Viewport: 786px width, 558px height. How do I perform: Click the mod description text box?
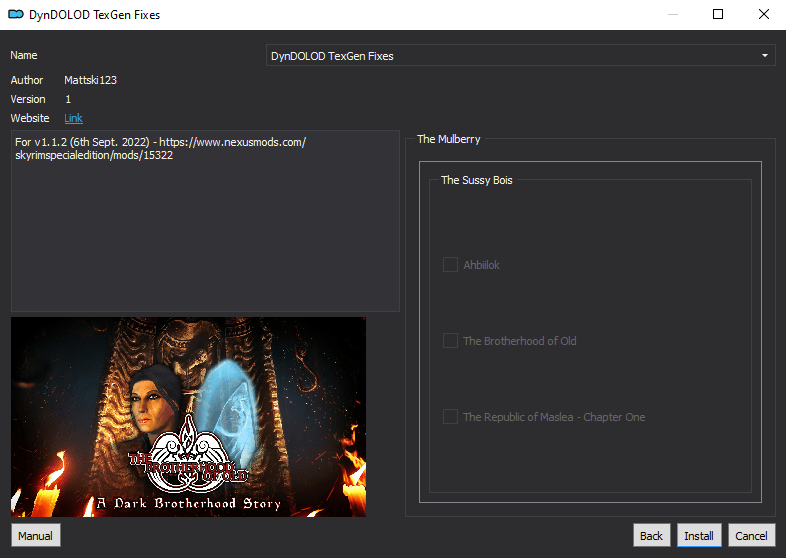click(205, 221)
